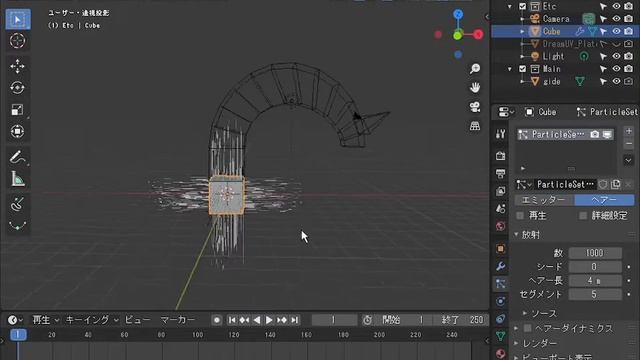Open the timeline キーイング menu
640x360 pixels.
click(92, 320)
